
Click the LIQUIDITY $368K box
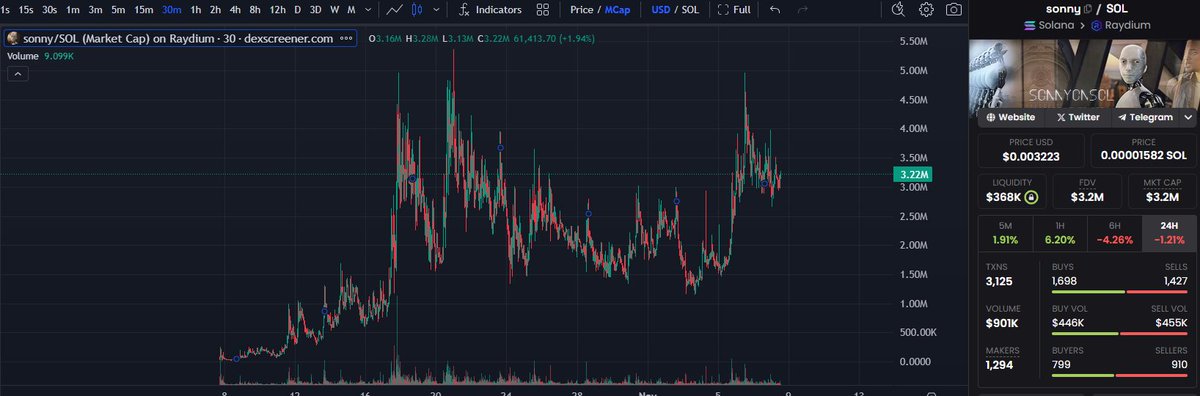click(x=1012, y=192)
